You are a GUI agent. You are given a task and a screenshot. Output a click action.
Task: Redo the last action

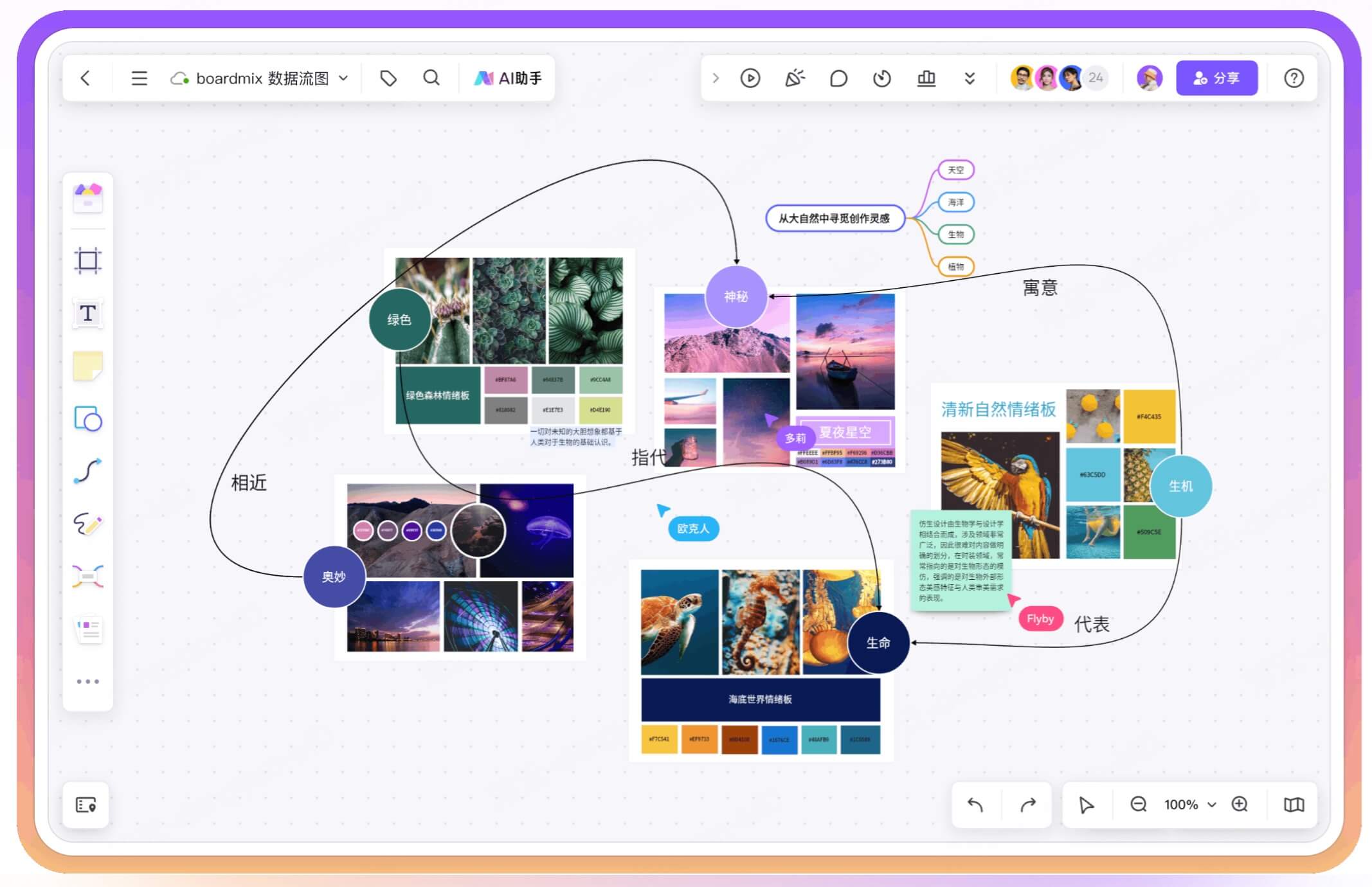1028,805
